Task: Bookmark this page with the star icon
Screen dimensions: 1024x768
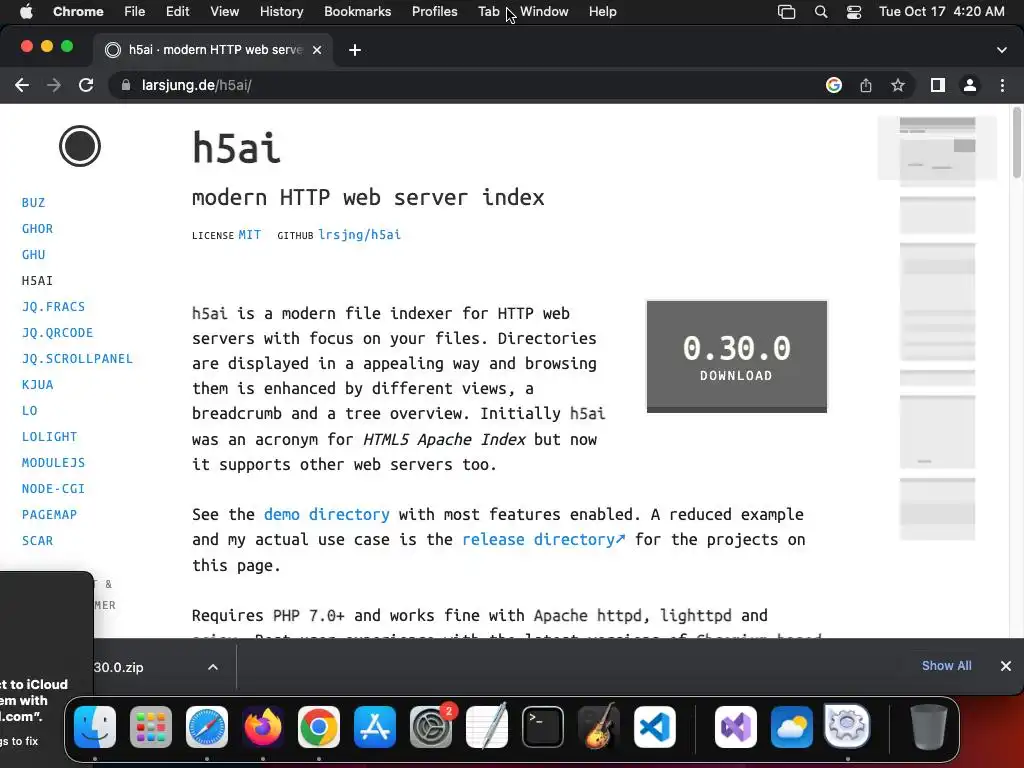Action: pos(898,86)
